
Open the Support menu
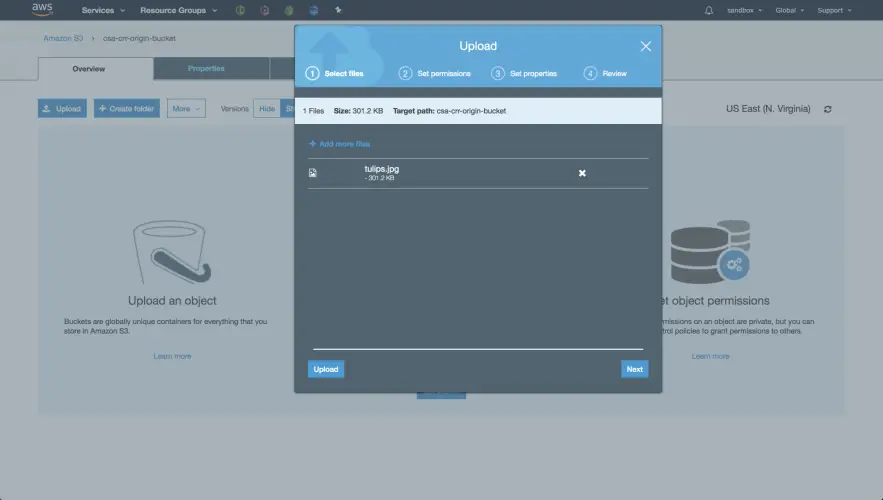tap(834, 10)
